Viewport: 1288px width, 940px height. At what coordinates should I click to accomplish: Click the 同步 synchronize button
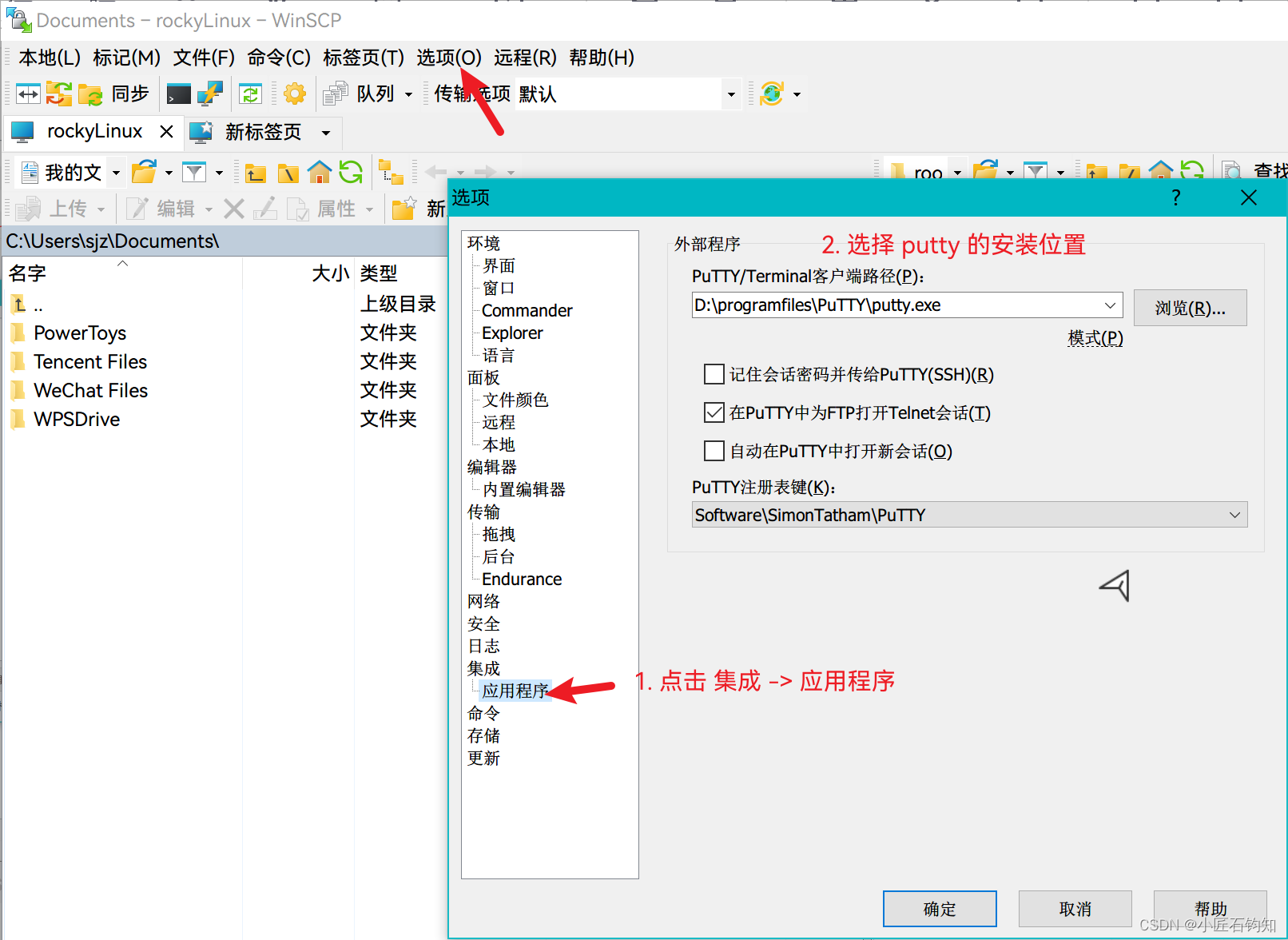pos(115,94)
